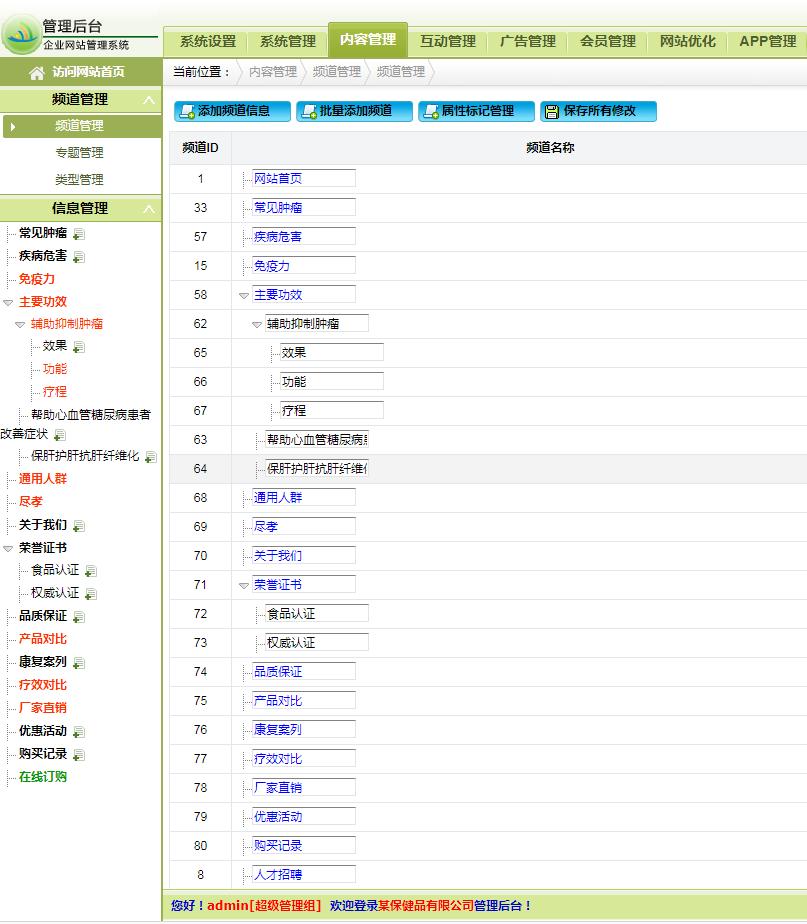807x924 pixels.
Task: Open 批量添加频道 button
Action: pyautogui.click(x=354, y=111)
